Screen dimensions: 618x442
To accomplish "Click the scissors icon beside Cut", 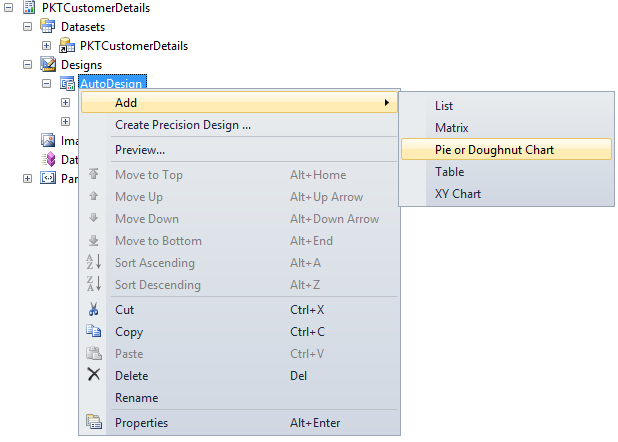I will (x=94, y=310).
